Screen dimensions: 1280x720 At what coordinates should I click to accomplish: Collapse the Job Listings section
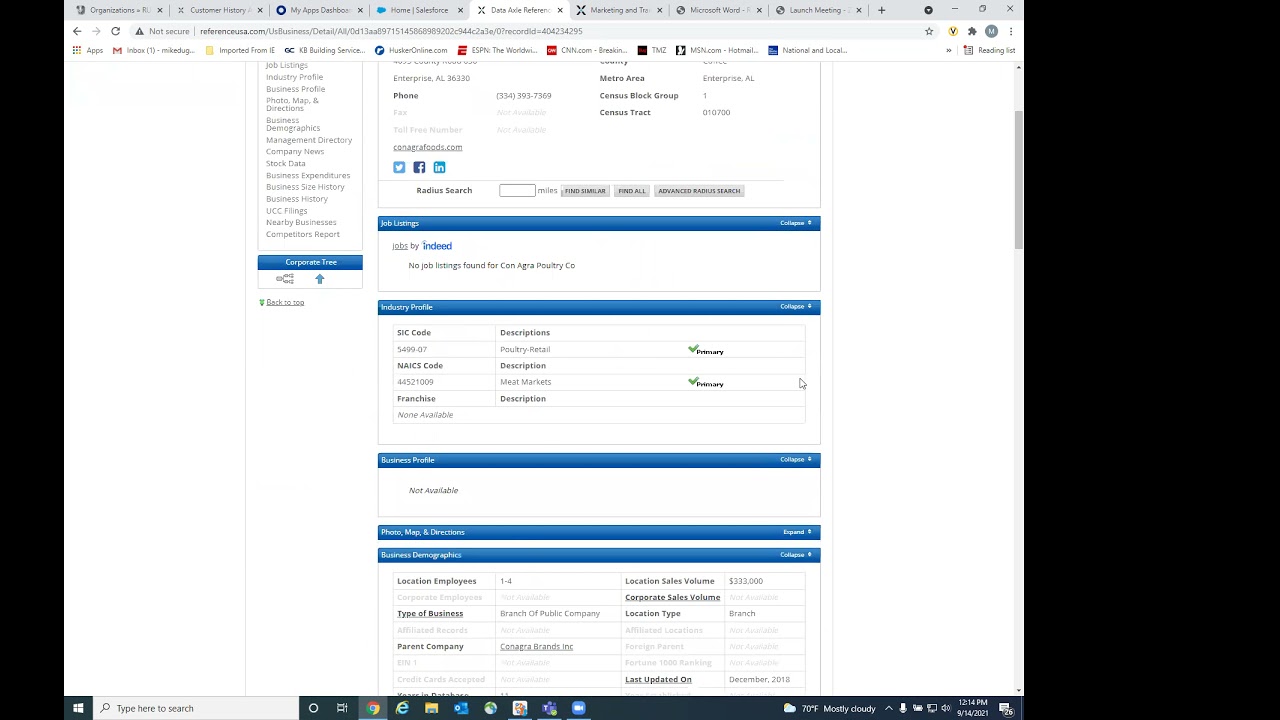pos(796,223)
